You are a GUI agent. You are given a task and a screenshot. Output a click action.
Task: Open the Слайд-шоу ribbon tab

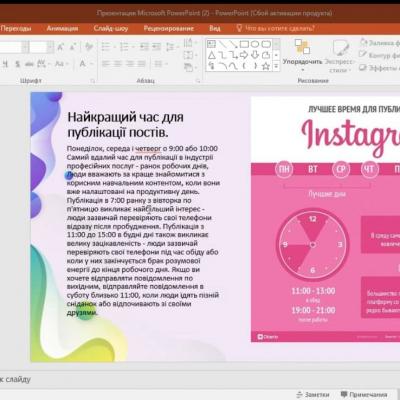111,28
